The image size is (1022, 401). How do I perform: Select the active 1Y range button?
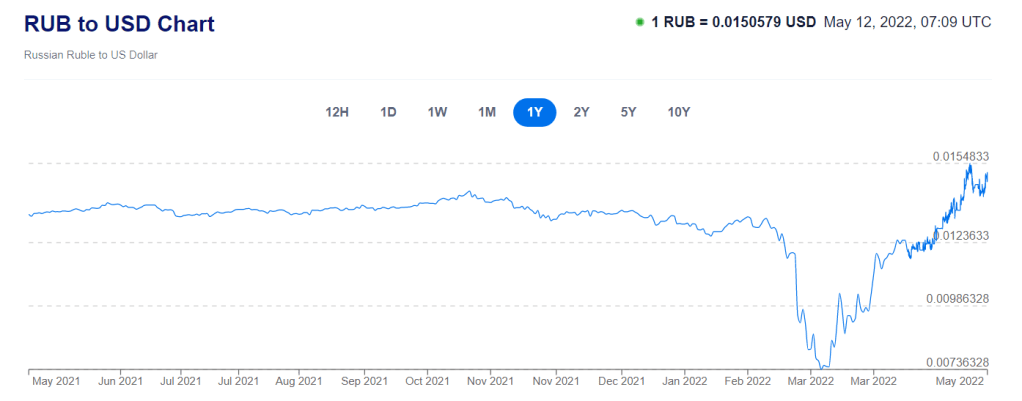535,112
